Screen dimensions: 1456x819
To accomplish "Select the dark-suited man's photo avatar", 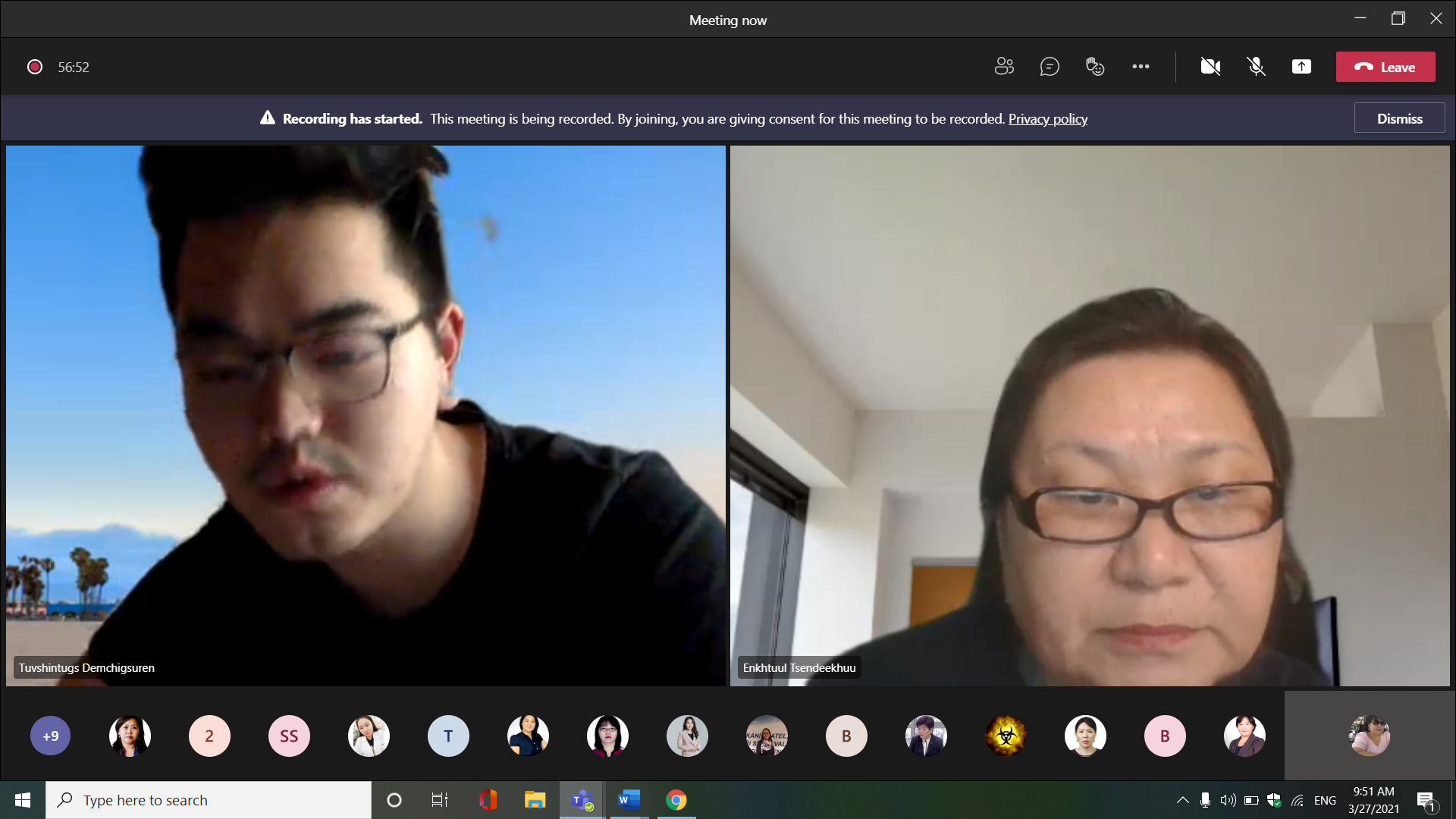I will [926, 736].
